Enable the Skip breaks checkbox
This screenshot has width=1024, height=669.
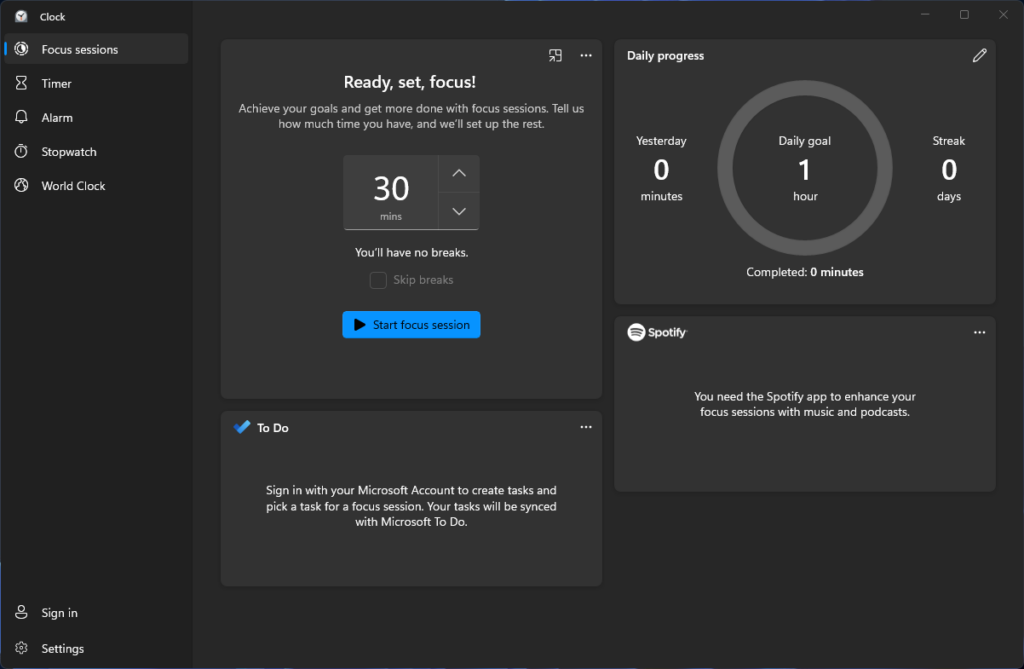click(378, 280)
